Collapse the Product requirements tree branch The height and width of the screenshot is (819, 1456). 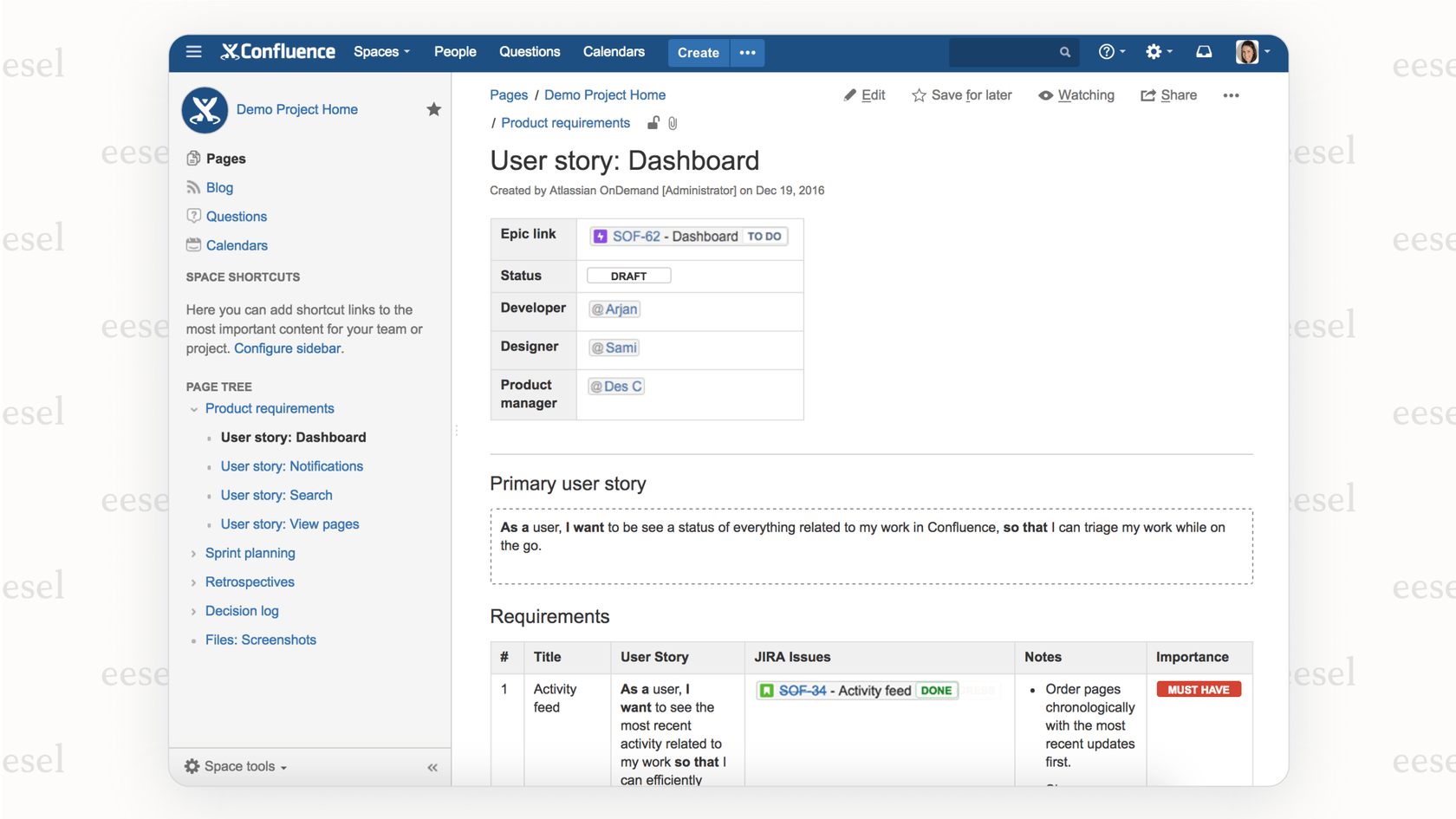coord(192,408)
